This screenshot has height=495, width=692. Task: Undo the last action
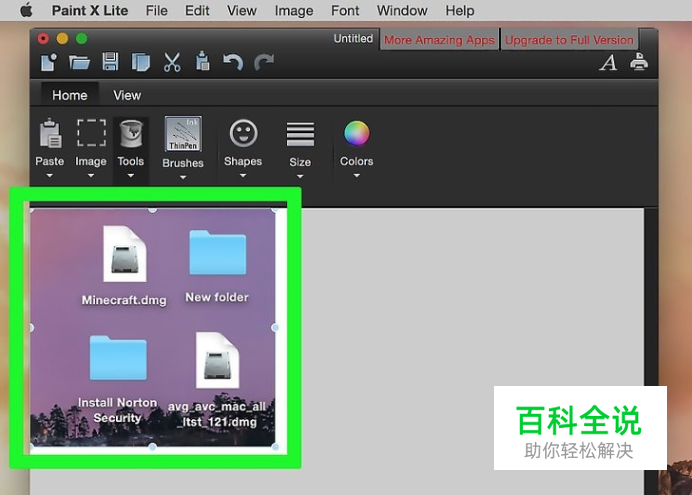(x=233, y=62)
